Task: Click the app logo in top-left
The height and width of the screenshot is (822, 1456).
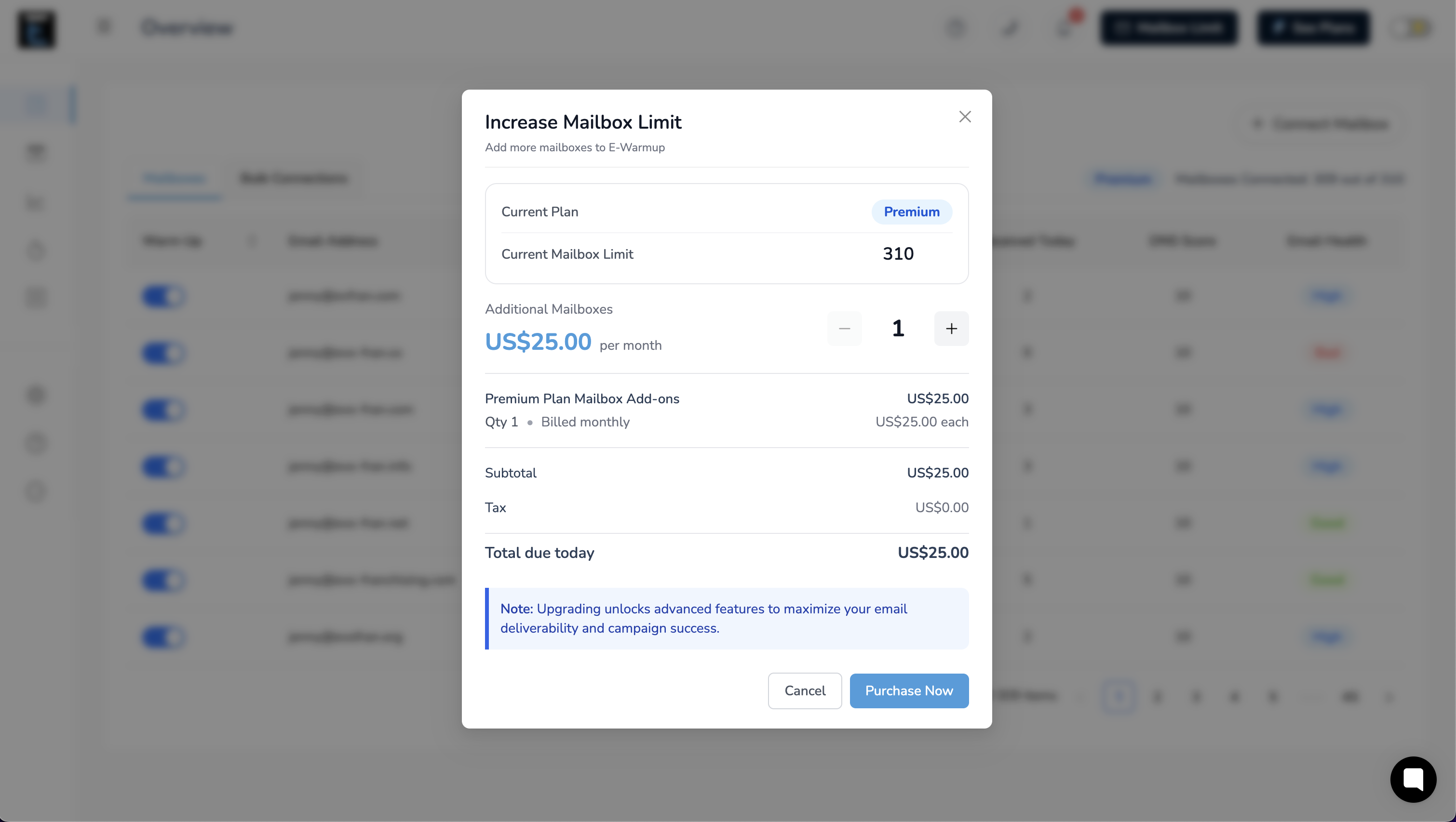Action: point(37,29)
